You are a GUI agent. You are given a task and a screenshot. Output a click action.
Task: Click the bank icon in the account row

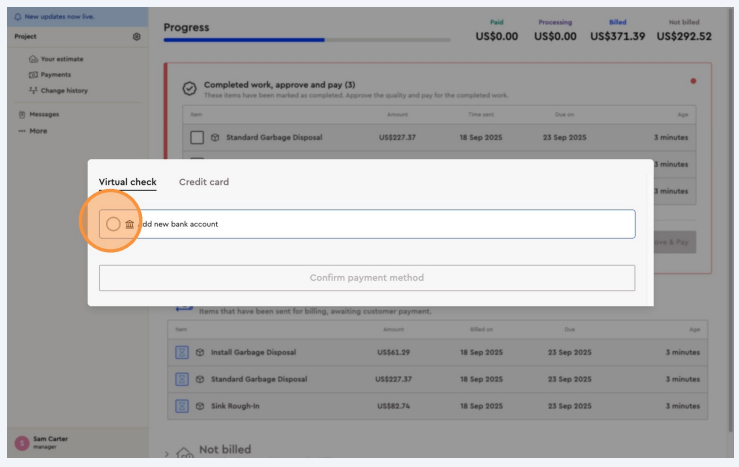(x=130, y=224)
